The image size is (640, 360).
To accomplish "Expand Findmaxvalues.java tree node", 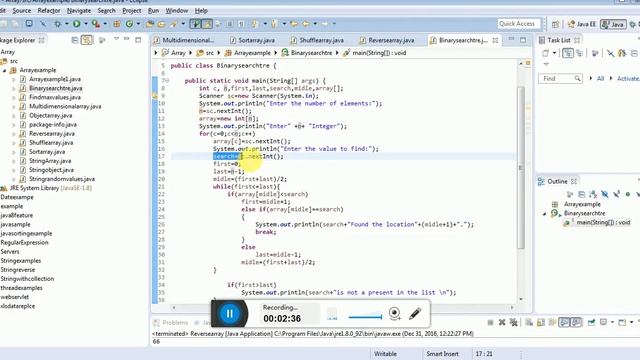I will pyautogui.click(x=14, y=98).
